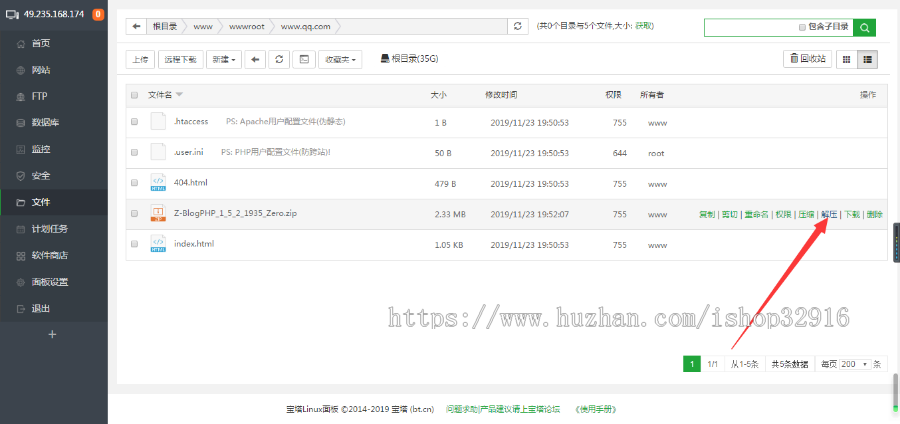The width and height of the screenshot is (900, 424).
Task: Click the 远程下载 button
Action: [x=180, y=60]
